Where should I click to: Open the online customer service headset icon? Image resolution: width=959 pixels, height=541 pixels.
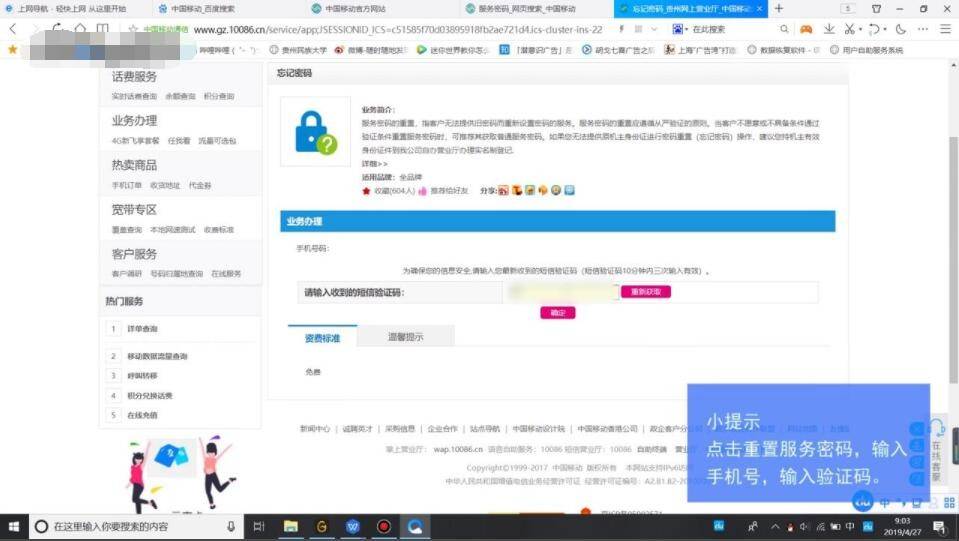[936, 429]
